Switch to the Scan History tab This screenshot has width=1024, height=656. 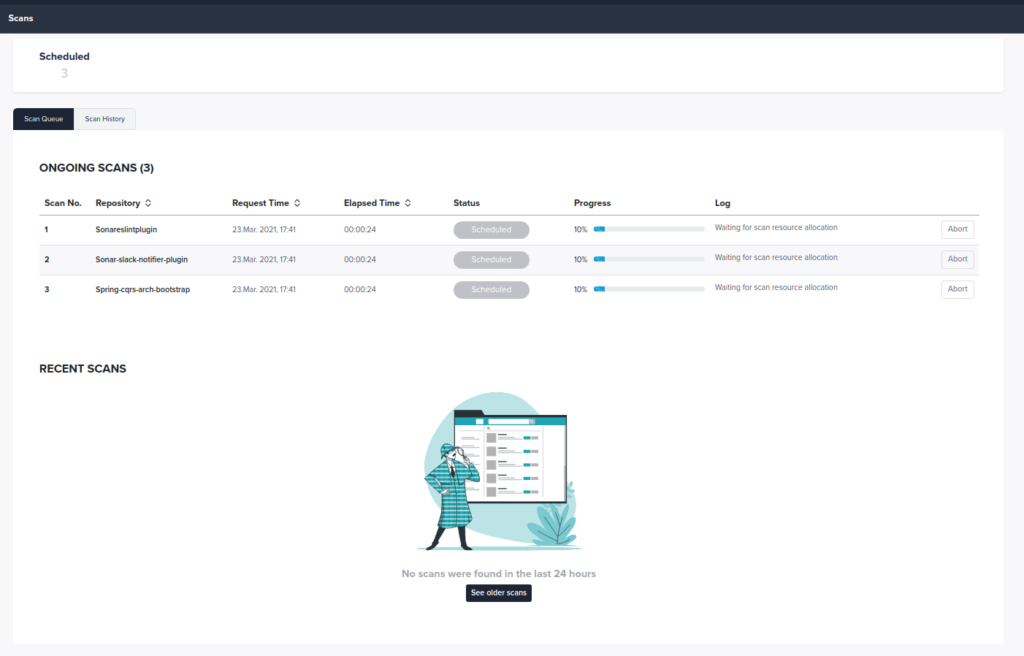(x=105, y=119)
